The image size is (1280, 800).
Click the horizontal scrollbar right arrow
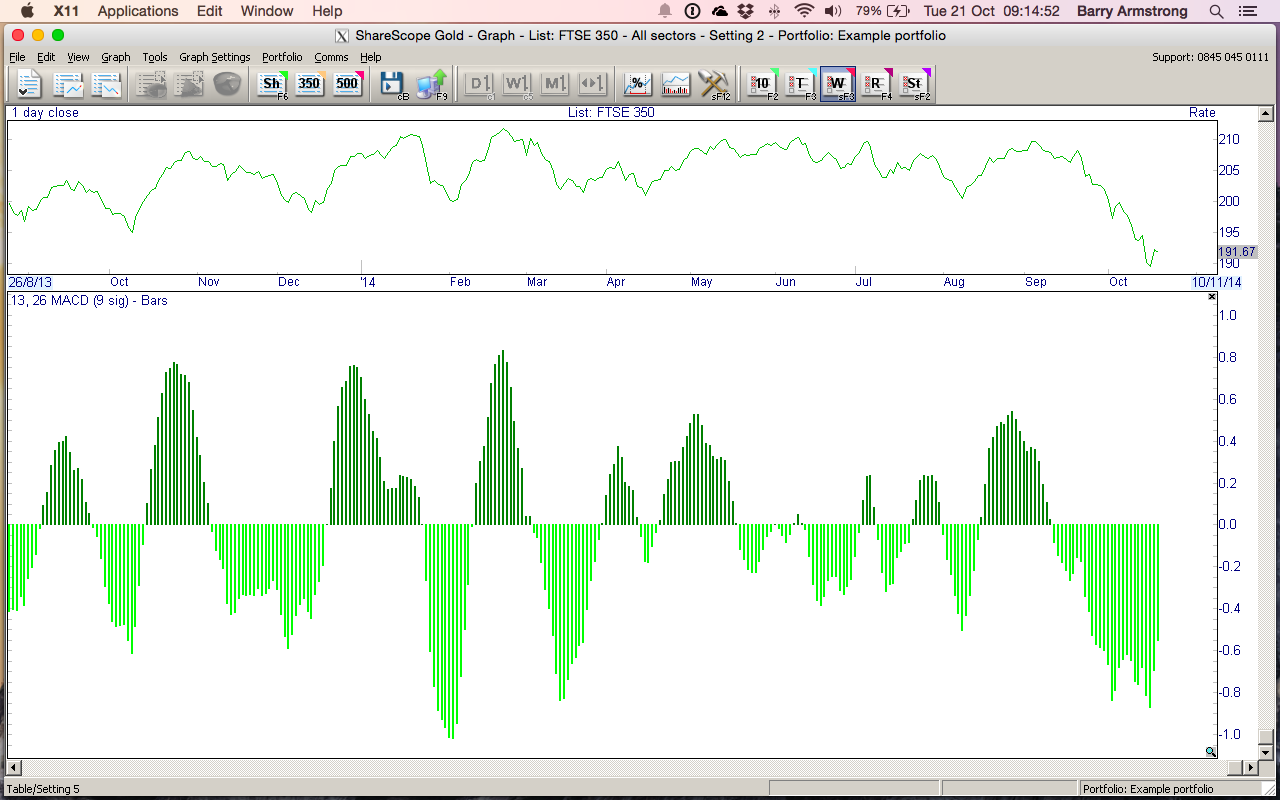pos(1250,767)
